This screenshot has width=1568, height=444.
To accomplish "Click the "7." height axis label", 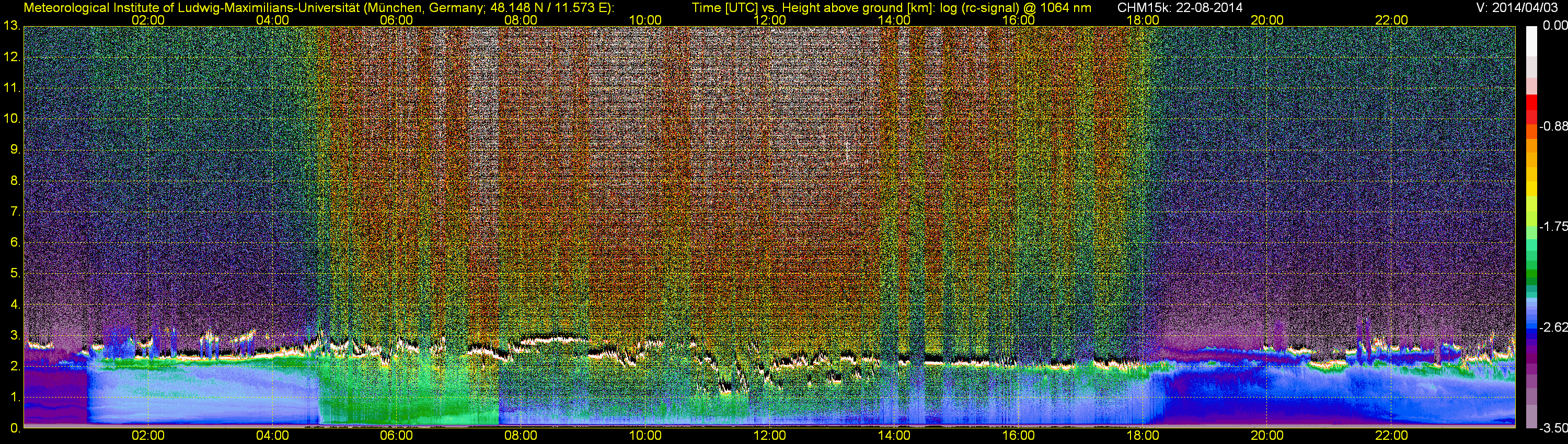I will point(15,212).
